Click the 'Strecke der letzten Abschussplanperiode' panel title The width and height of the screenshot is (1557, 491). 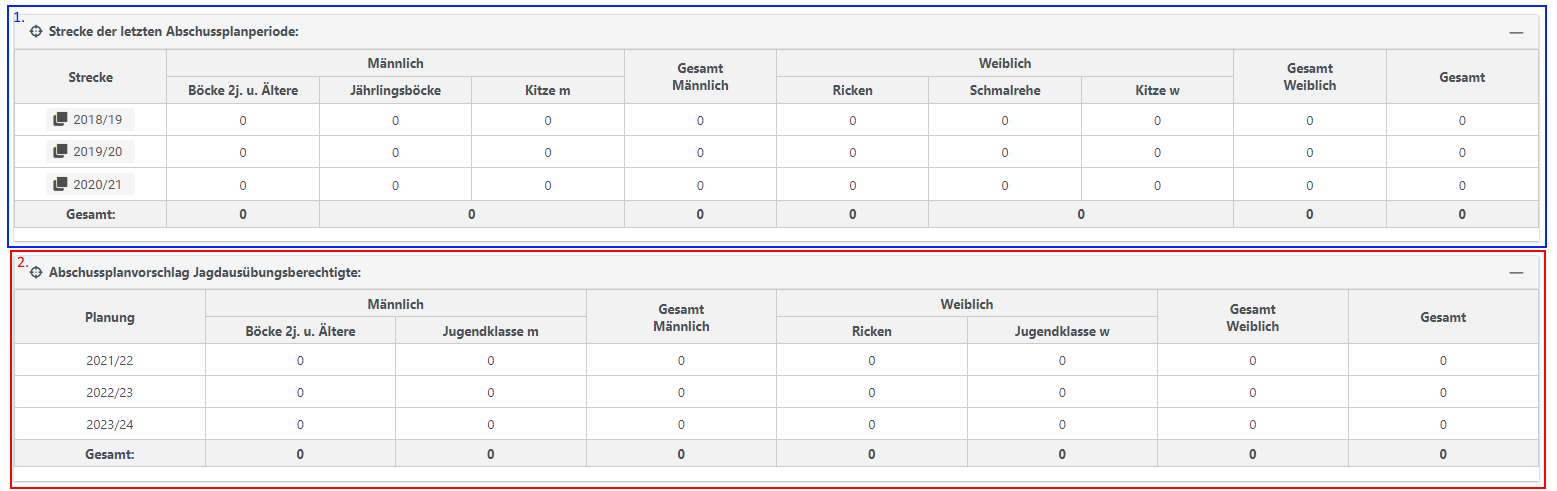[174, 32]
